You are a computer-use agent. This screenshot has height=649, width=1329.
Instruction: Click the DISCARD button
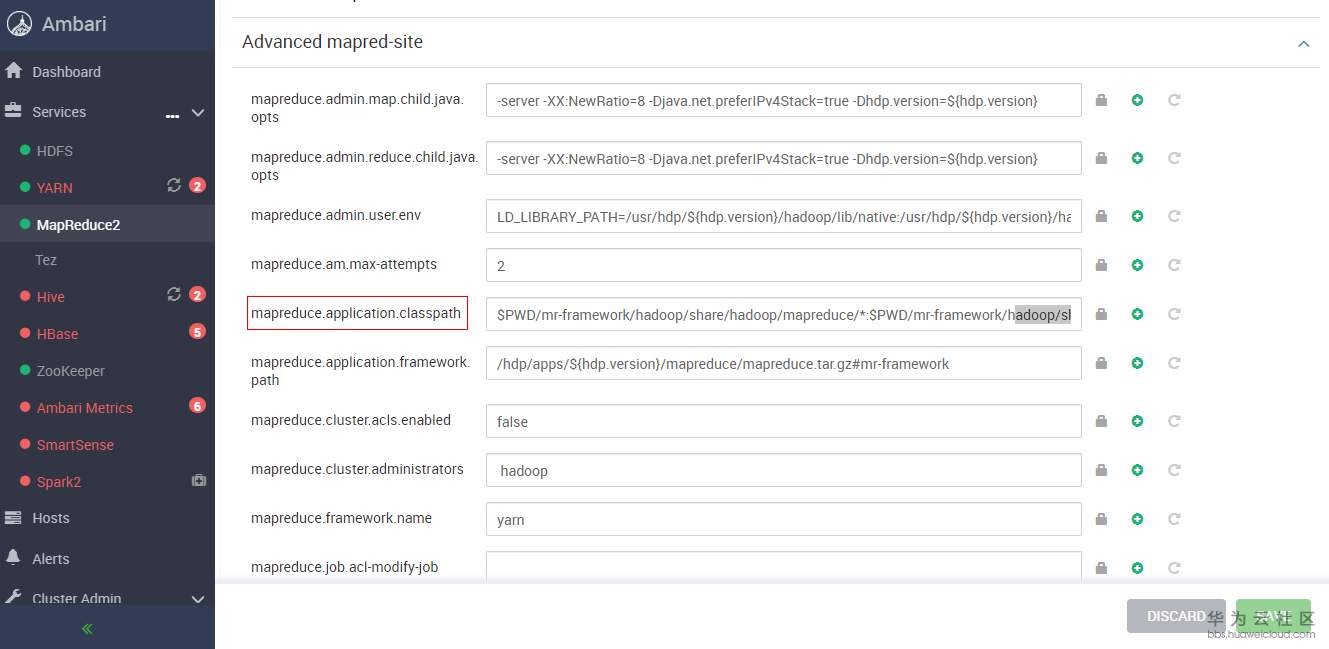click(1175, 616)
